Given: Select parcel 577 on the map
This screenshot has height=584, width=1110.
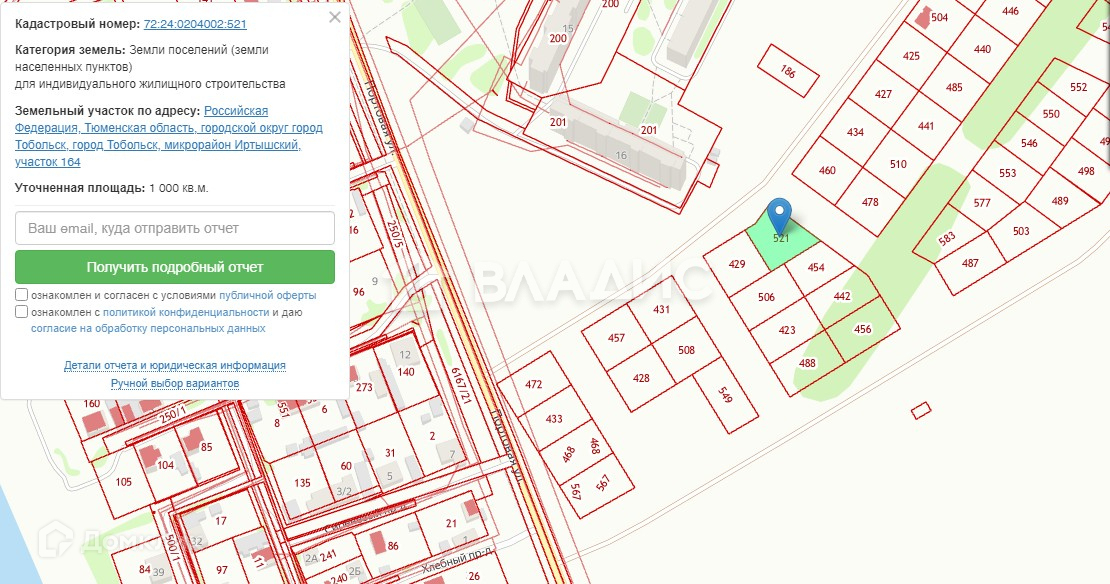Looking at the screenshot, I should 982,203.
